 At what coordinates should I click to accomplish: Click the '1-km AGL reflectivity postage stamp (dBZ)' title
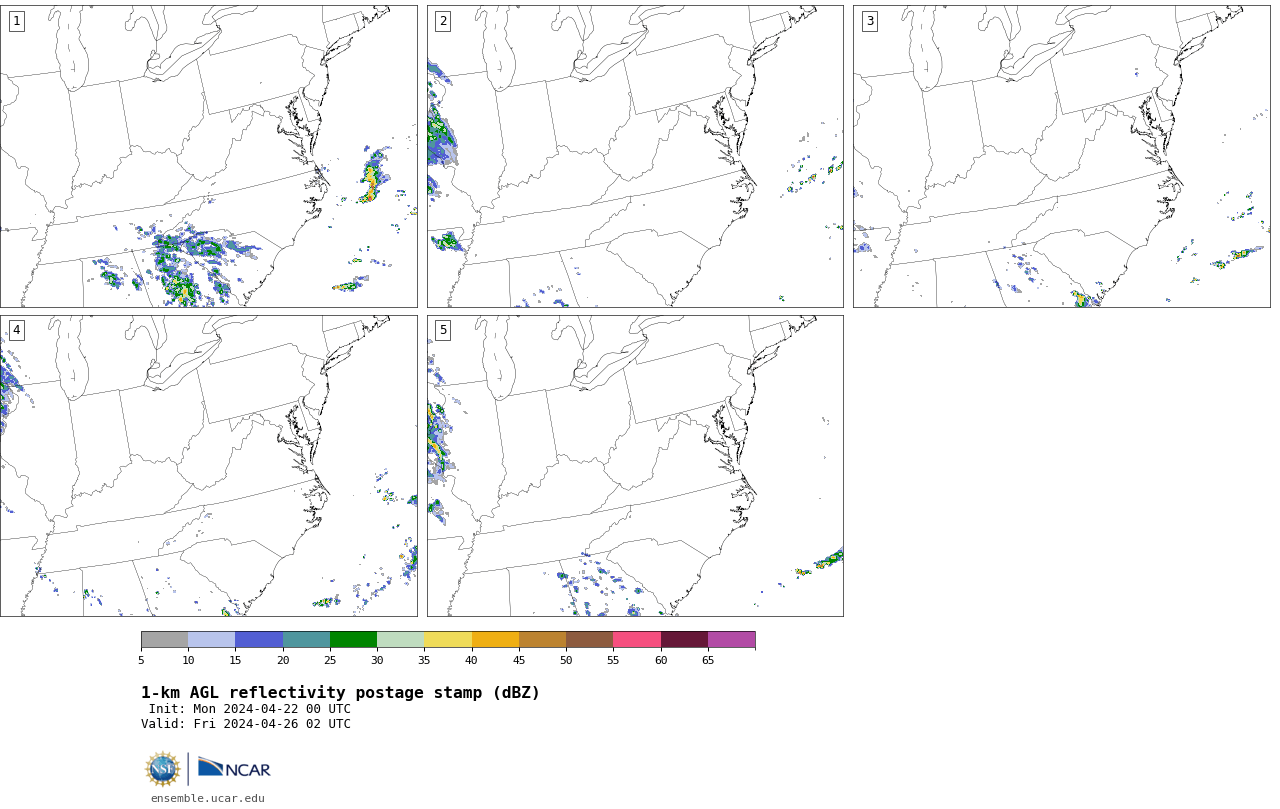[x=340, y=693]
